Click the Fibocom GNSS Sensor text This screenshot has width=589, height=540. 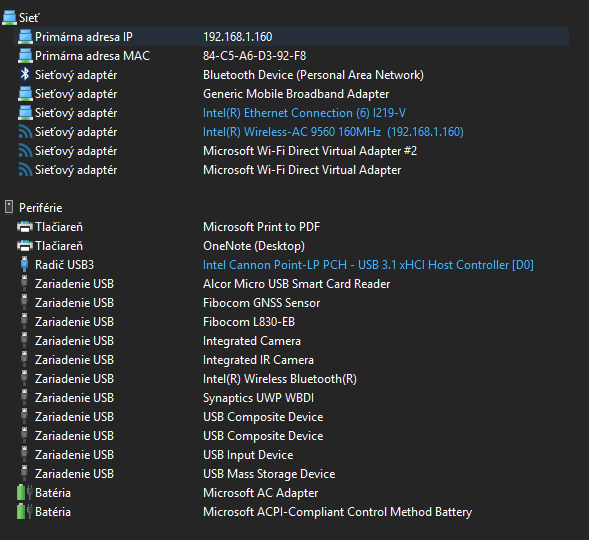(261, 303)
